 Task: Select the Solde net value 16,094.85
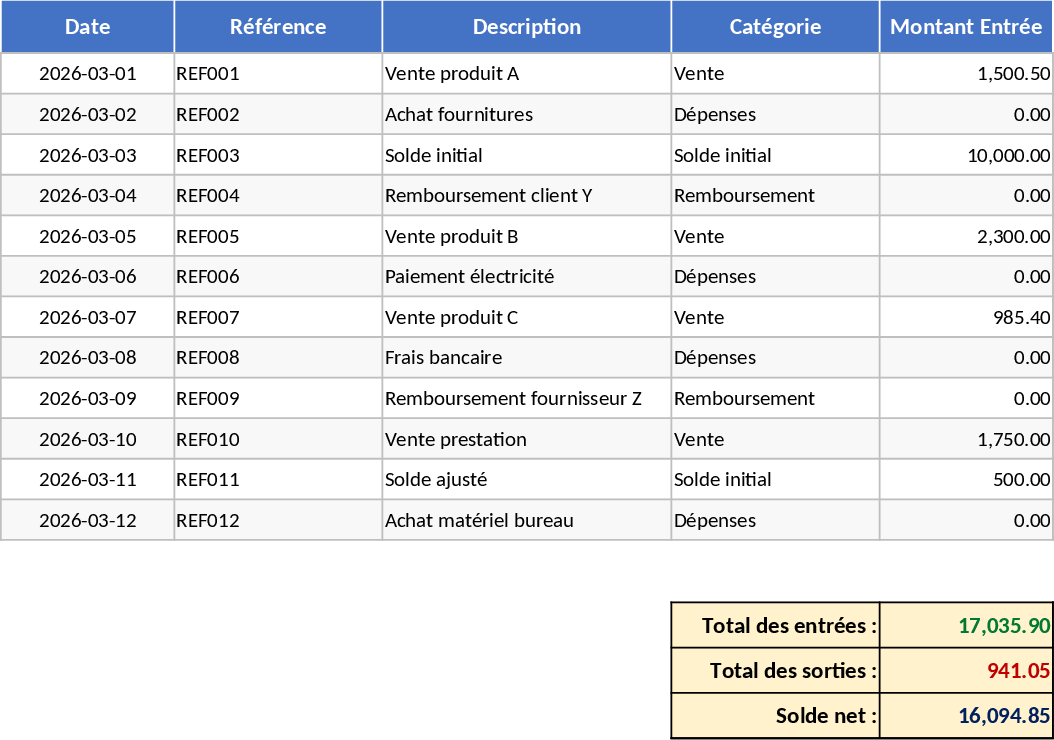click(x=966, y=716)
